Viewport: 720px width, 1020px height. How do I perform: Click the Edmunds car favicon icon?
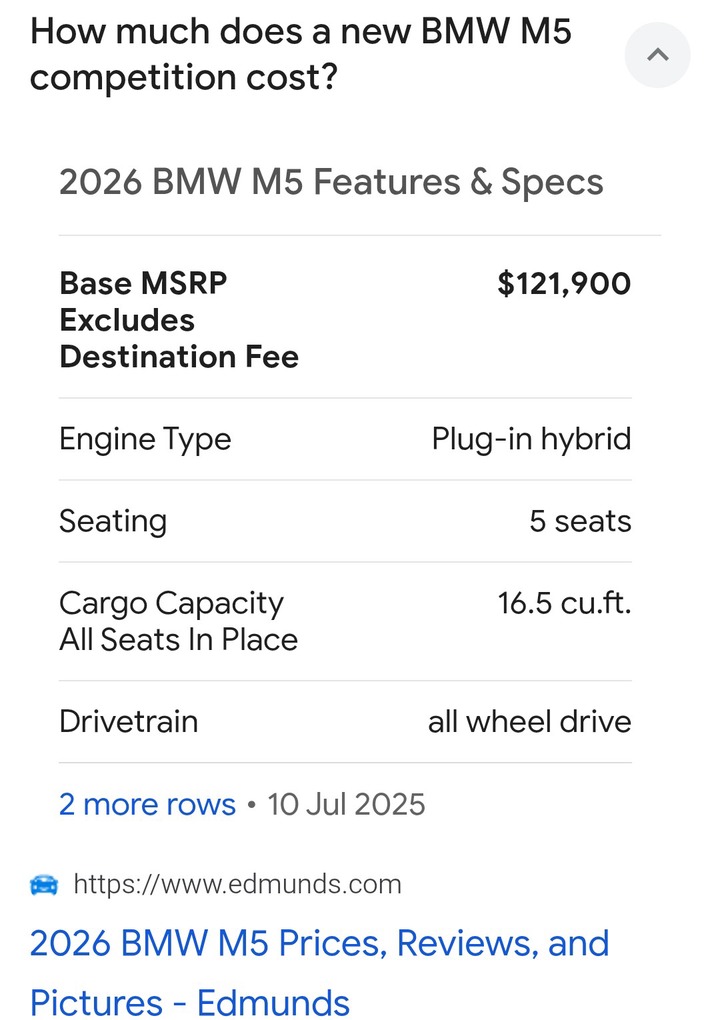pyautogui.click(x=44, y=885)
